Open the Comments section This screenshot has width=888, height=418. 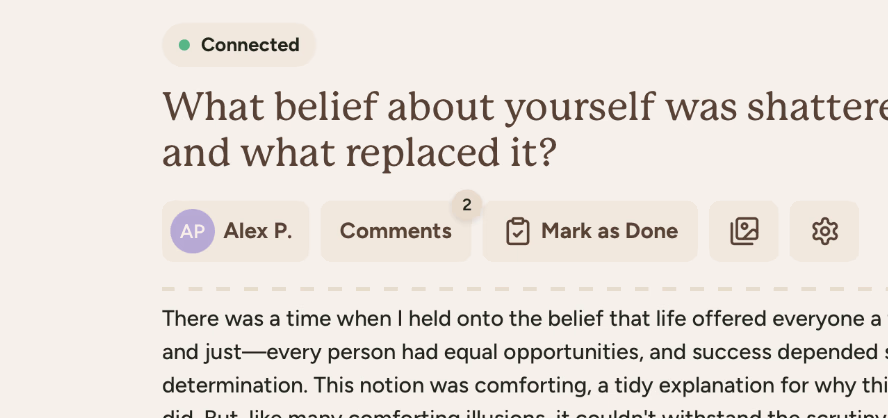[x=395, y=231]
